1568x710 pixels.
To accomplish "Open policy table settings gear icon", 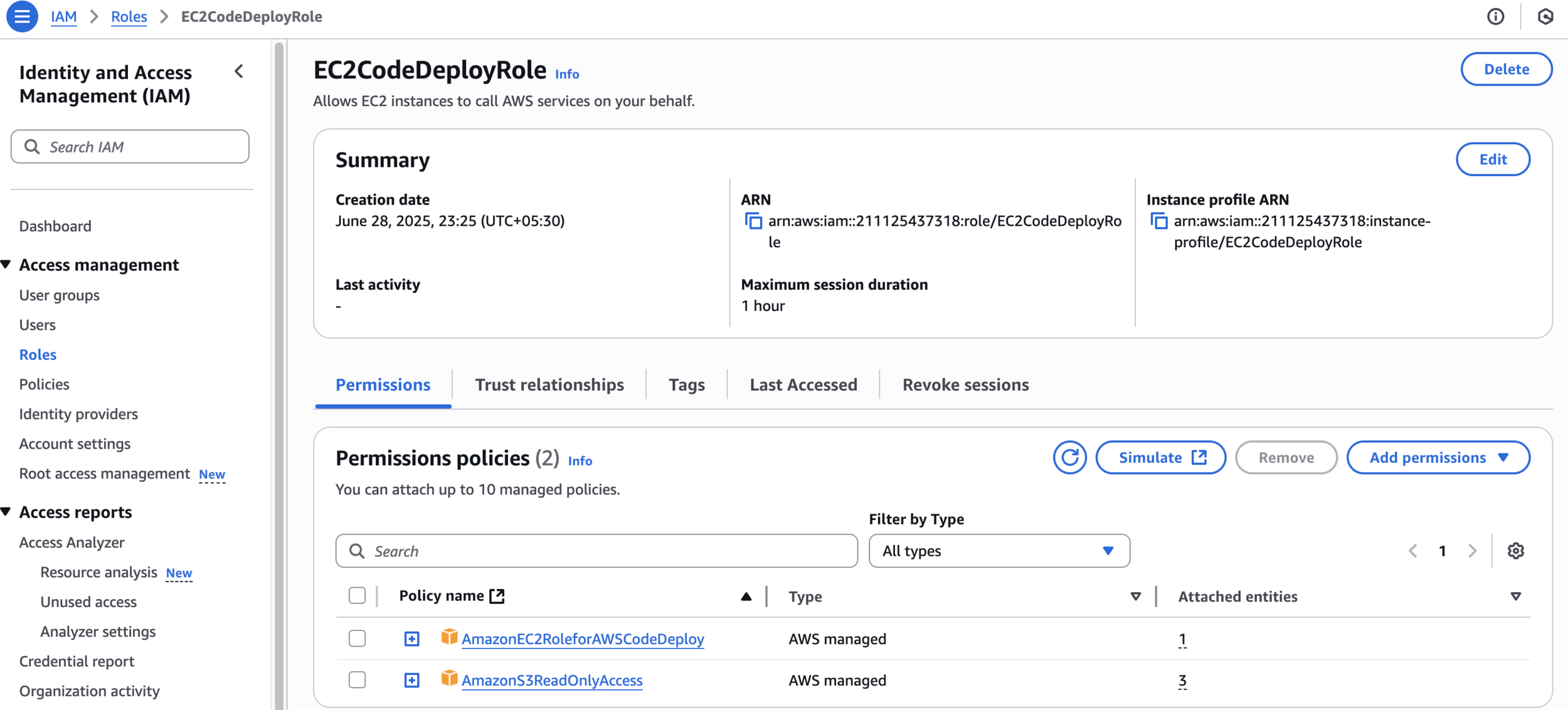I will click(x=1515, y=551).
